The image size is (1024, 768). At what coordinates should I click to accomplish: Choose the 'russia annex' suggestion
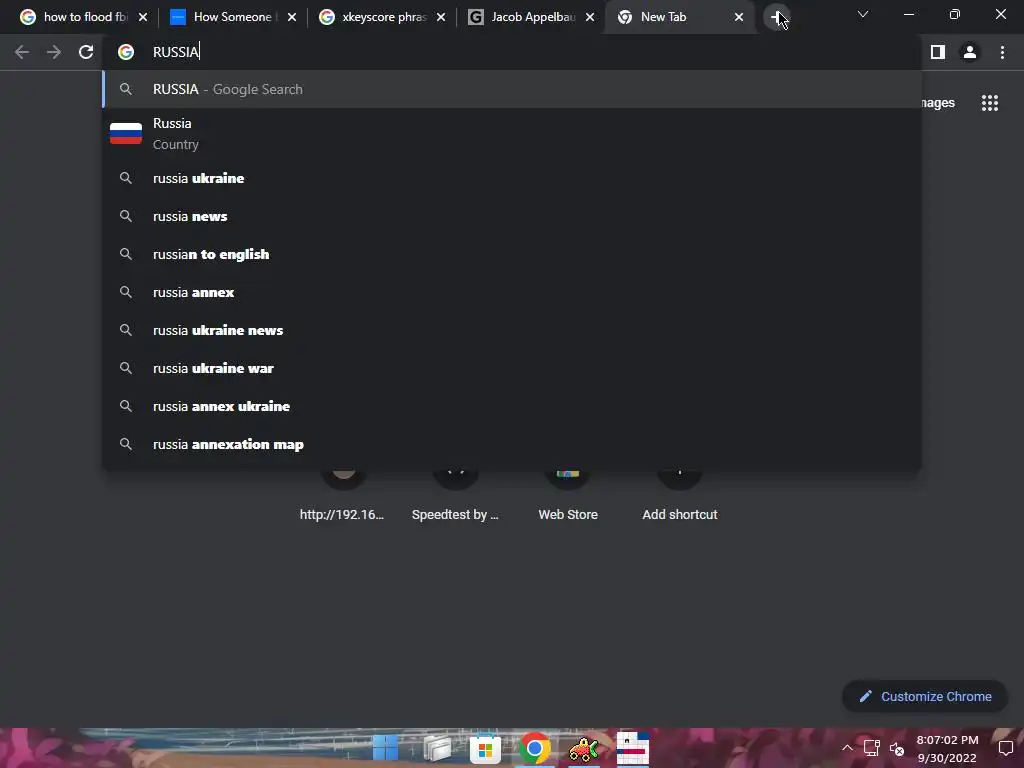click(x=513, y=292)
